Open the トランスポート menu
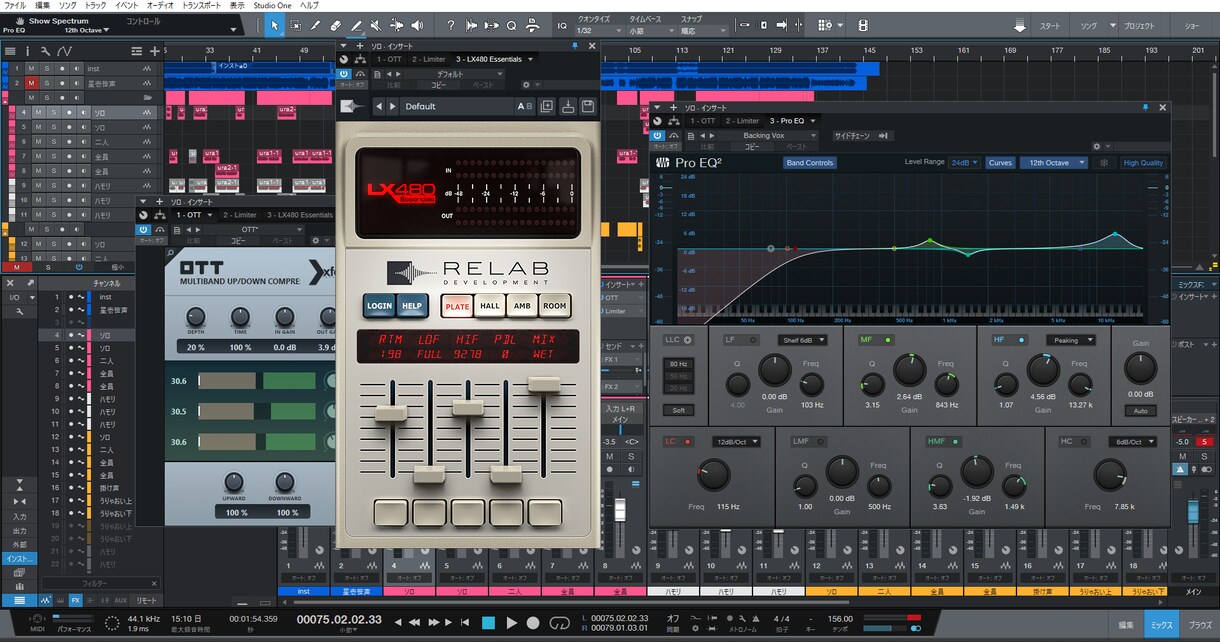This screenshot has height=642, width=1220. tap(203, 5)
